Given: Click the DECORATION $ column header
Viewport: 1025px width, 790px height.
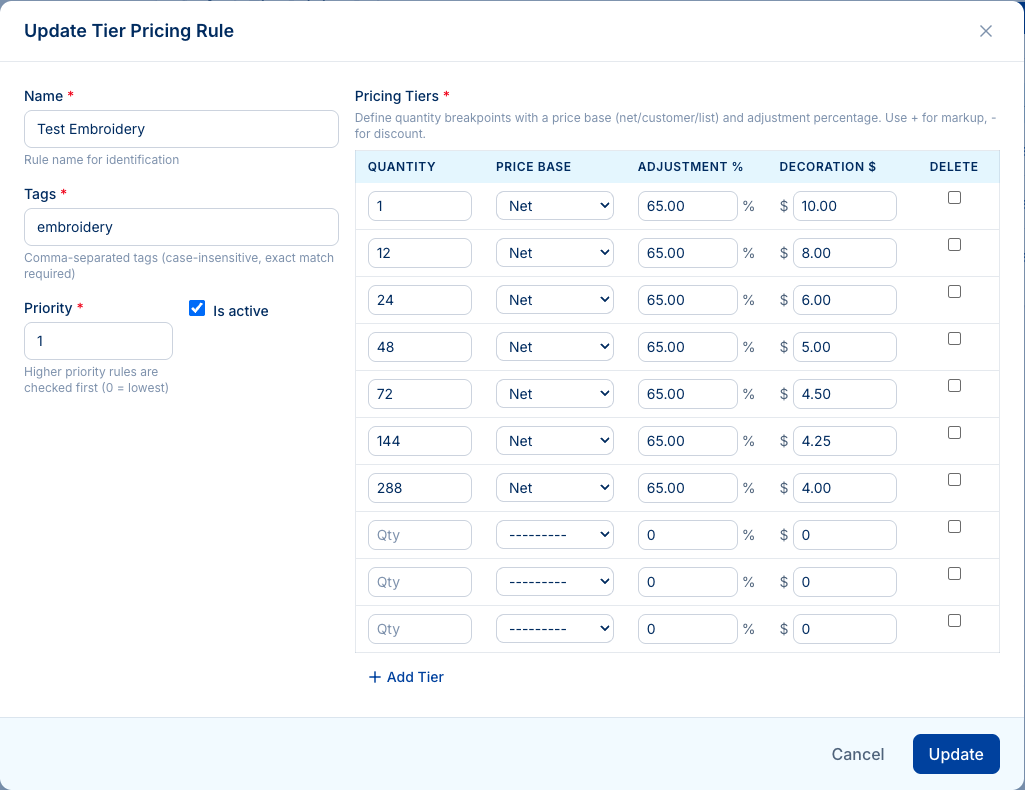Looking at the screenshot, I should 828,167.
